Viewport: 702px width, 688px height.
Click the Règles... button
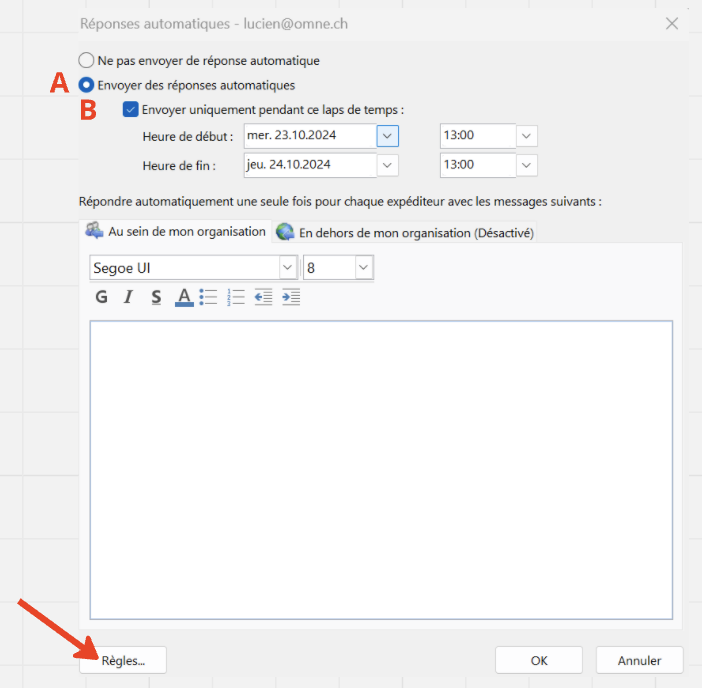(x=123, y=660)
